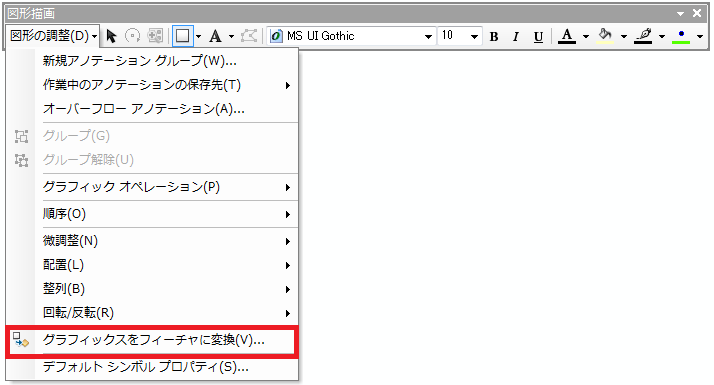714x385 pixels.
Task: Open the Font Color dropdown arrow
Action: coord(586,36)
